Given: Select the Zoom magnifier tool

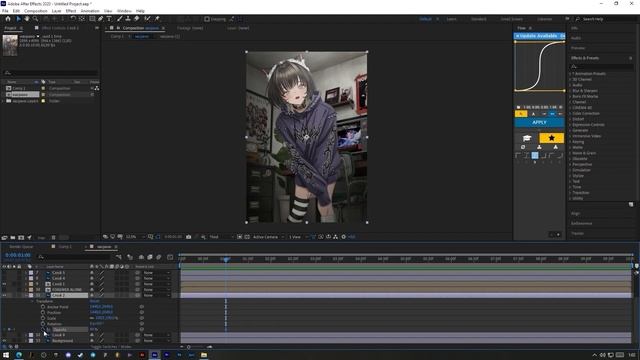Looking at the screenshot, I should click(x=36, y=19).
